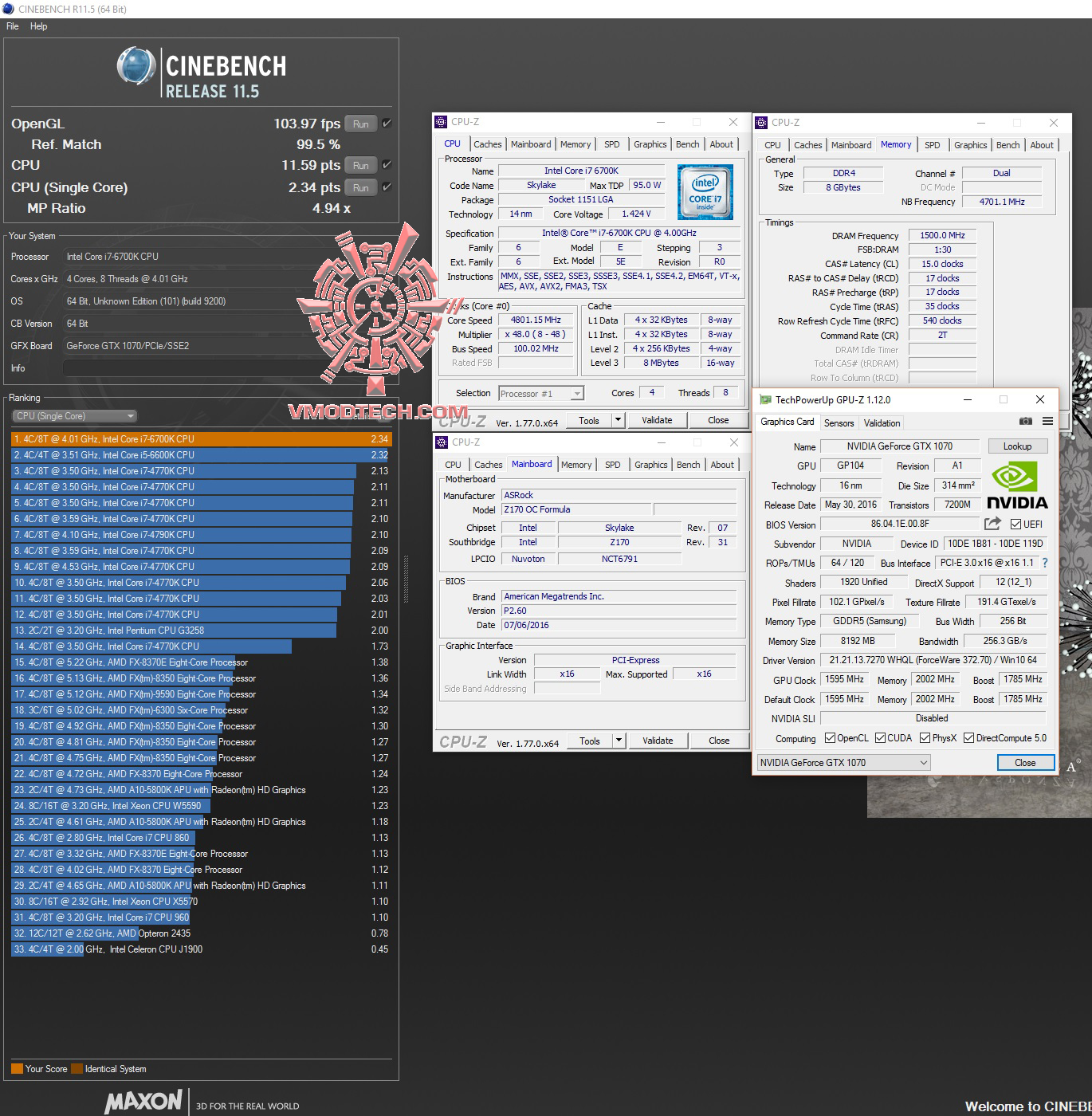Click the Z170 OC Formula model field
This screenshot has height=1116, width=1092.
click(575, 509)
